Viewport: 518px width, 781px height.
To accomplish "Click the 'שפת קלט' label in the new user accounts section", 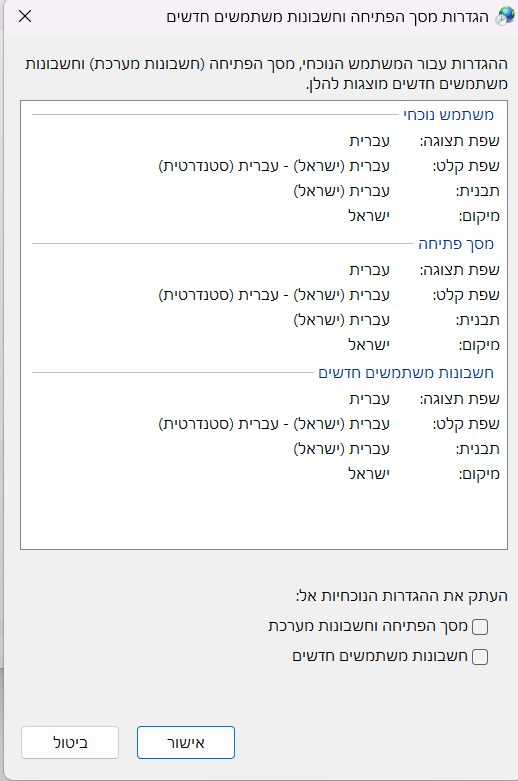I will point(466,424).
